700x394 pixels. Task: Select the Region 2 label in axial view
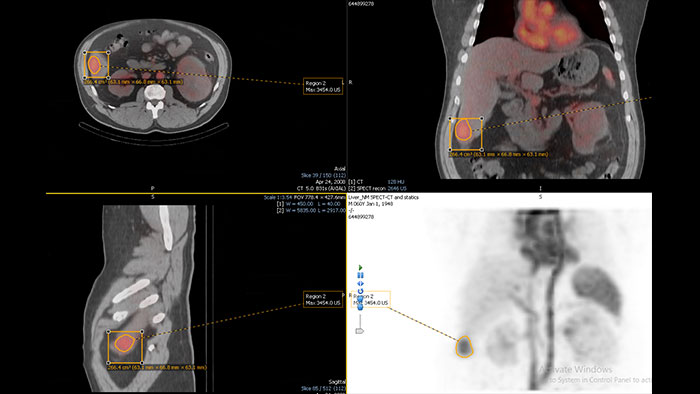(x=323, y=87)
